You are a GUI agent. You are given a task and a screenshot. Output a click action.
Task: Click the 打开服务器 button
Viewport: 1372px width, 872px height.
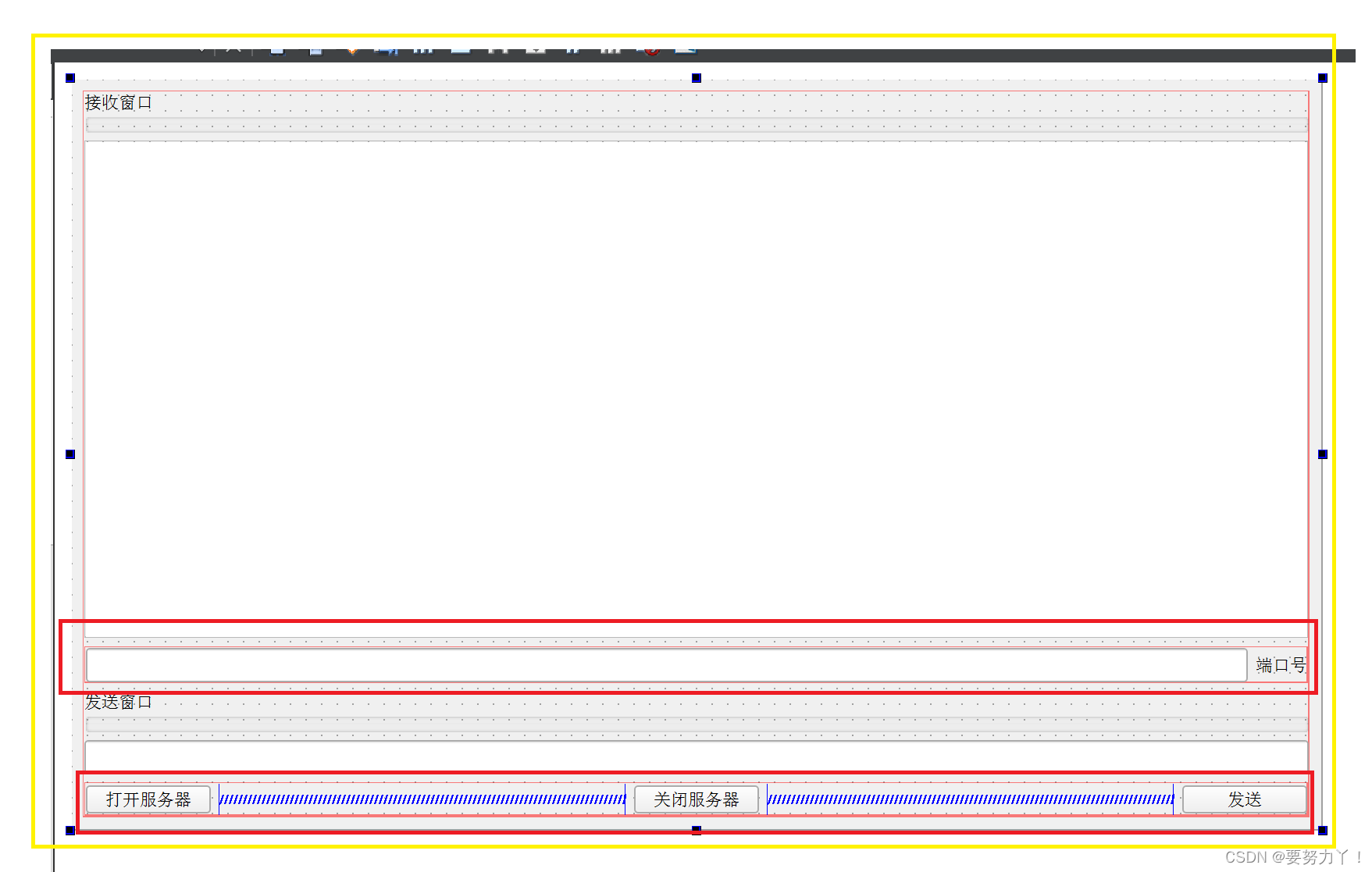point(148,799)
